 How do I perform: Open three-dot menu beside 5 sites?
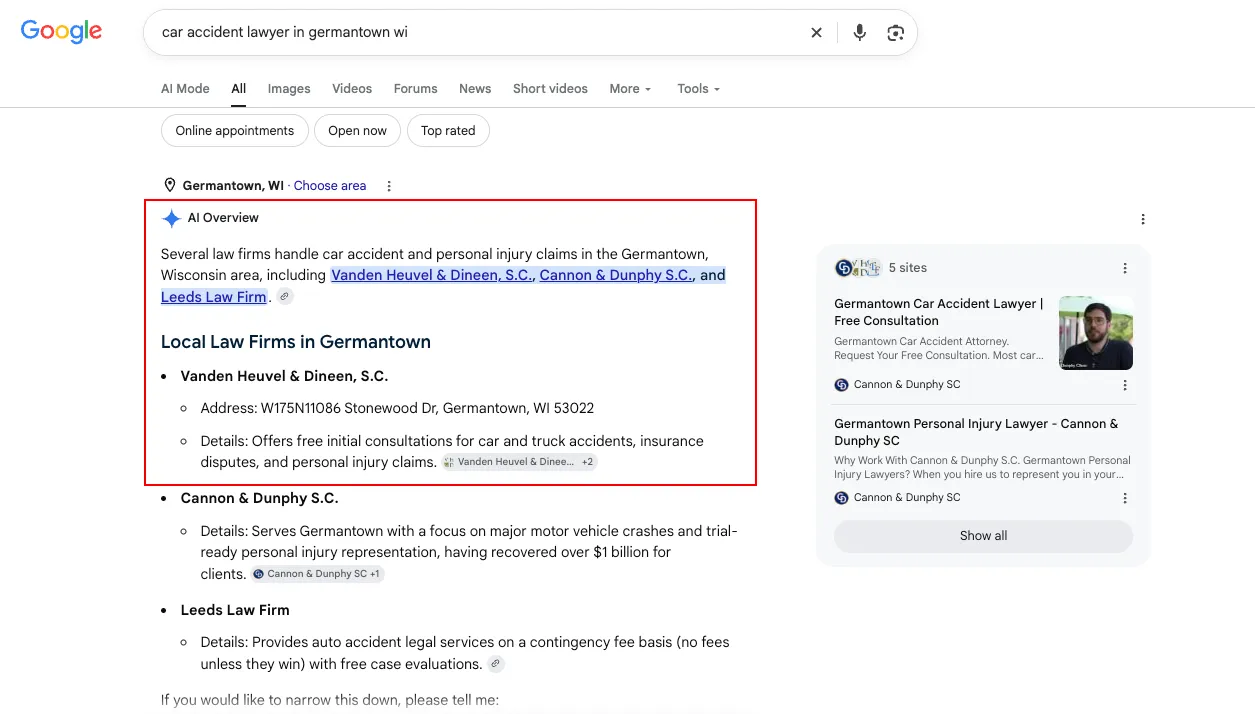pyautogui.click(x=1125, y=268)
